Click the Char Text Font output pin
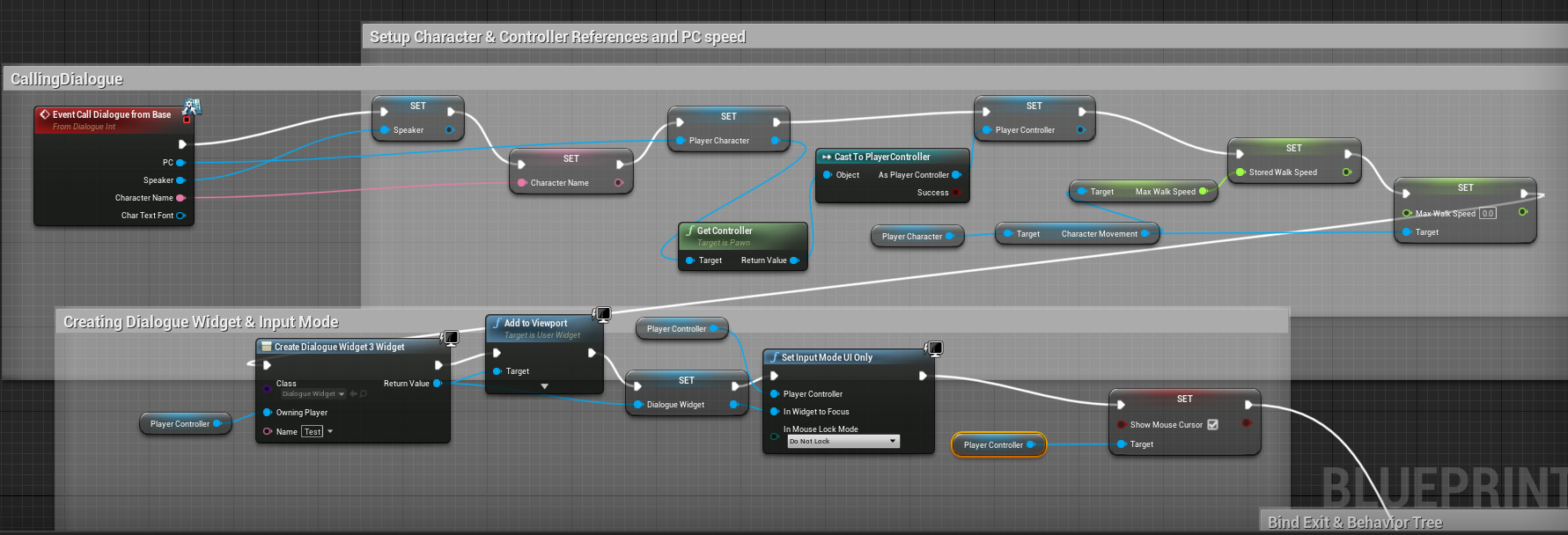The image size is (1568, 535). coord(180,216)
